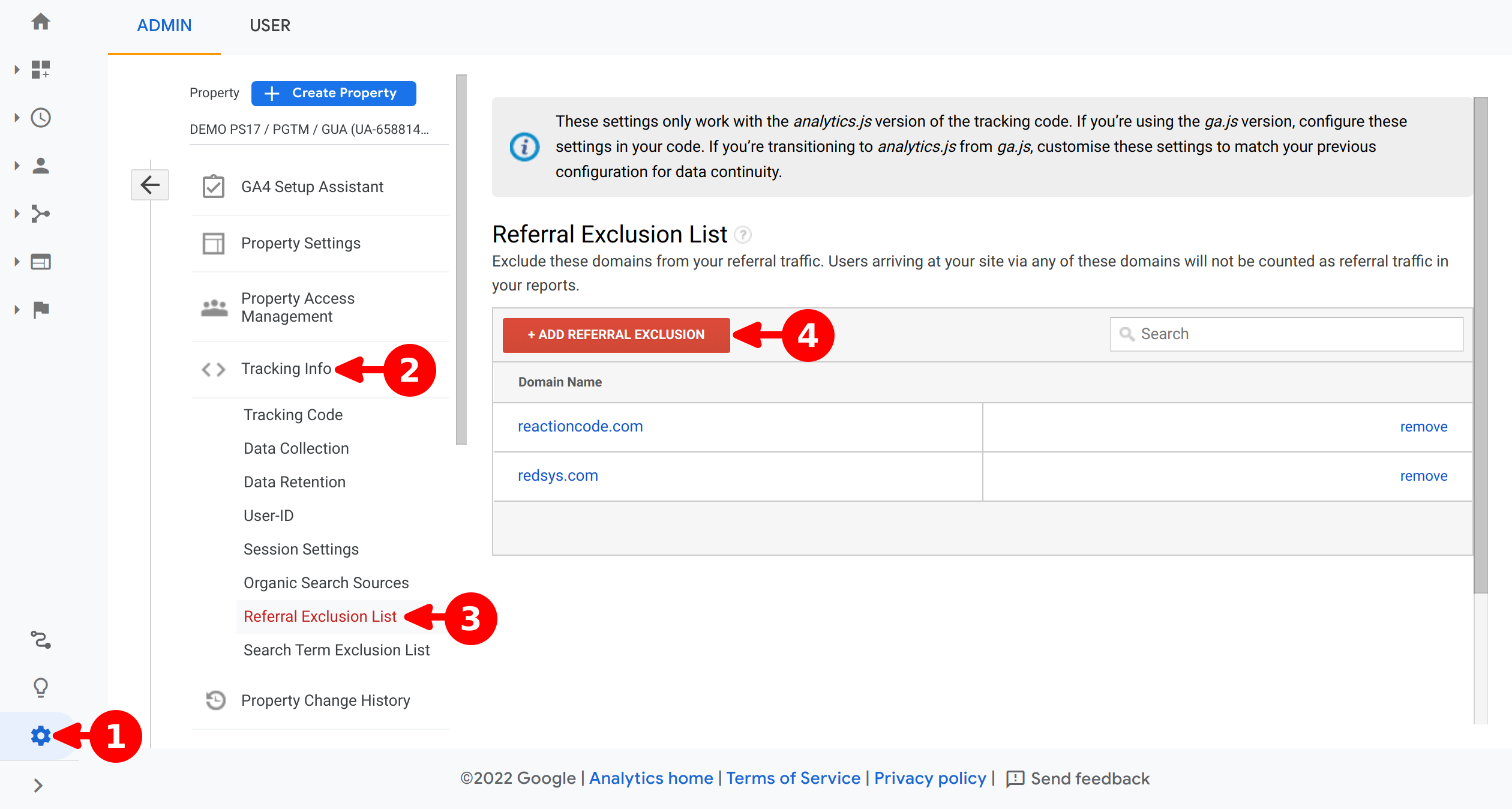Expand the Audience section arrow
Image resolution: width=1512 pixels, height=809 pixels.
click(x=17, y=166)
